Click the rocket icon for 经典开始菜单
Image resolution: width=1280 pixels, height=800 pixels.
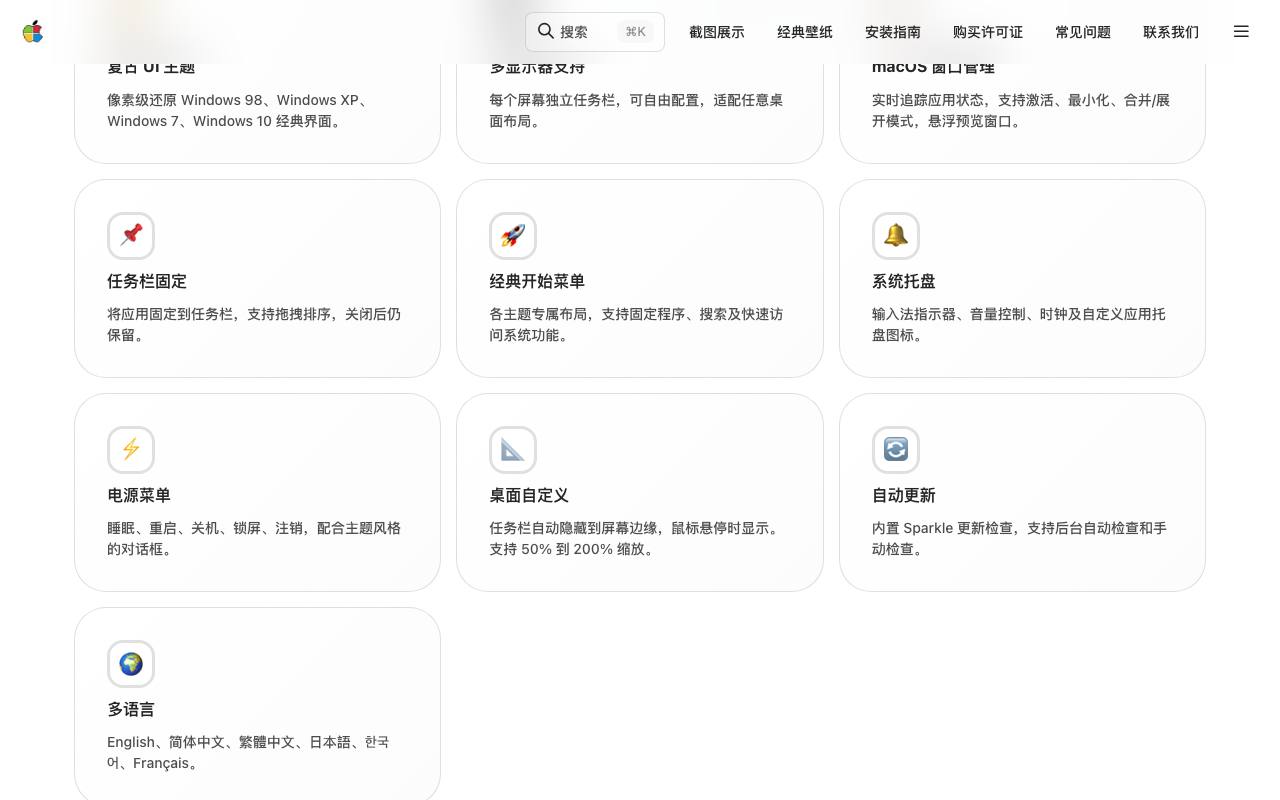(513, 236)
